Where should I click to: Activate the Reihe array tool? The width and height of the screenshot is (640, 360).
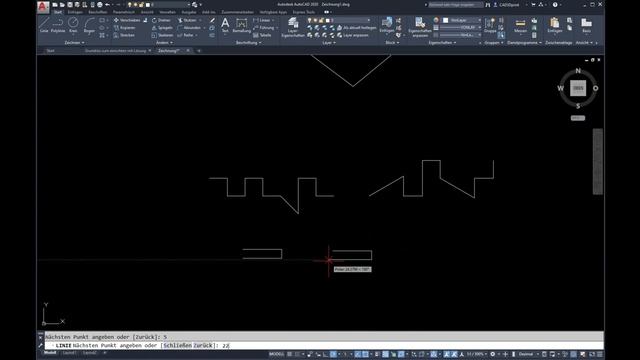point(185,36)
